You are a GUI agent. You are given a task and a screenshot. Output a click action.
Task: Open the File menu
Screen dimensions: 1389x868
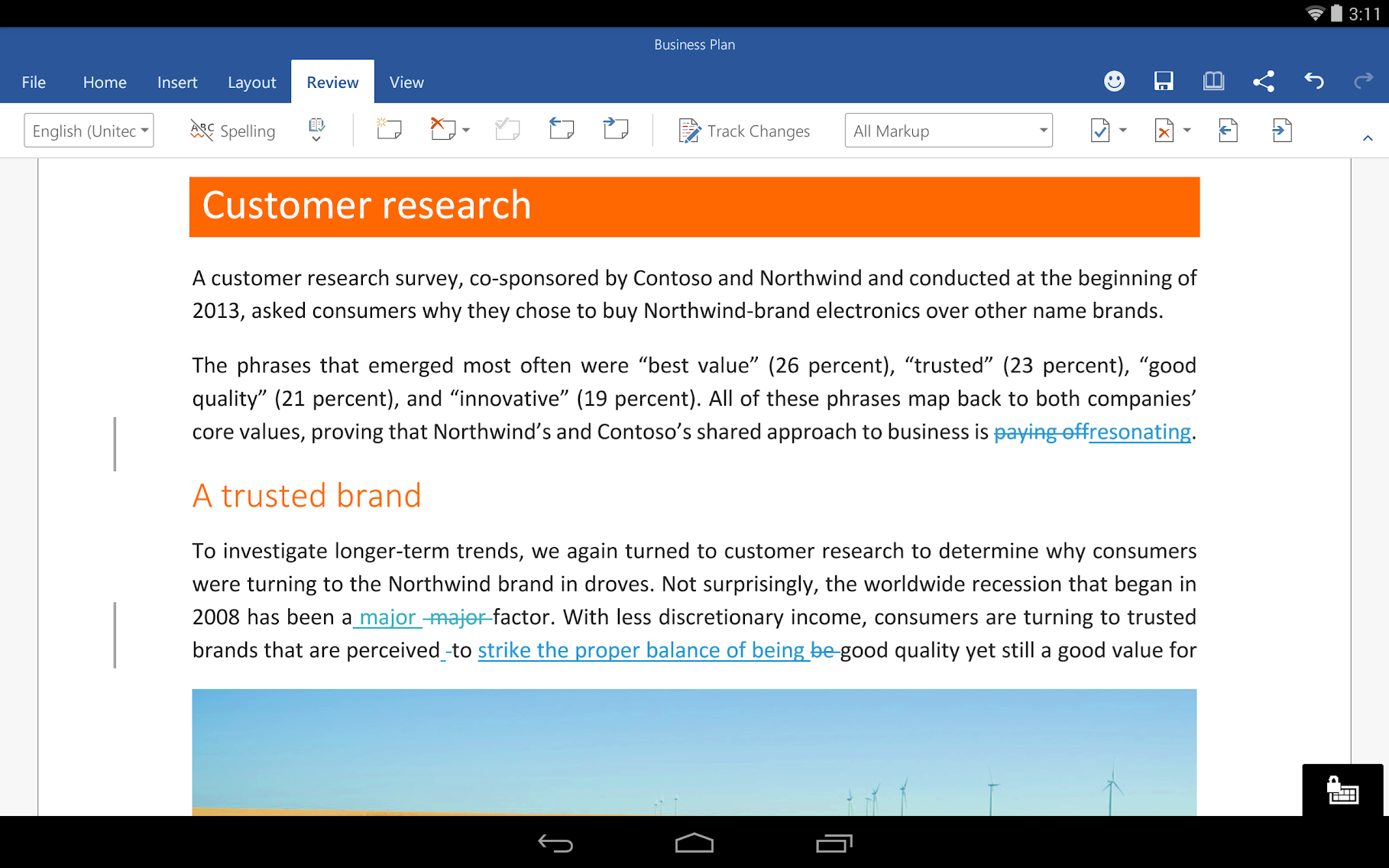coord(34,83)
